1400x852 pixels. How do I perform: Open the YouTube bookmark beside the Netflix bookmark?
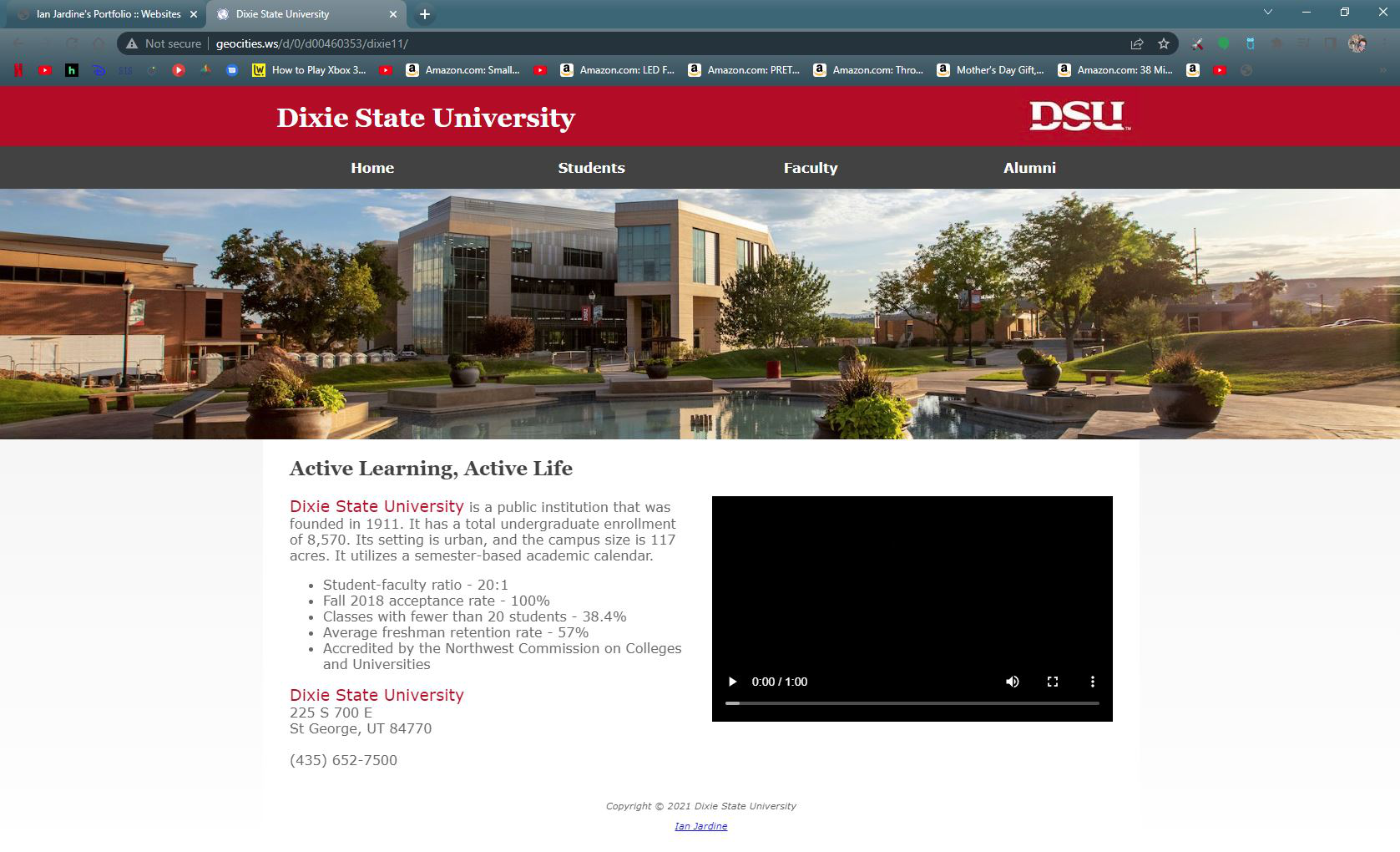click(45, 70)
